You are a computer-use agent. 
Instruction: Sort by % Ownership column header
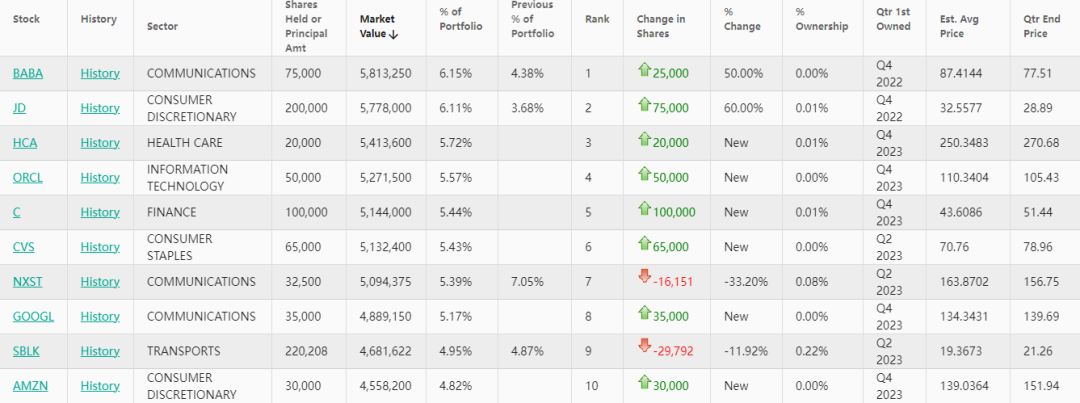822,19
